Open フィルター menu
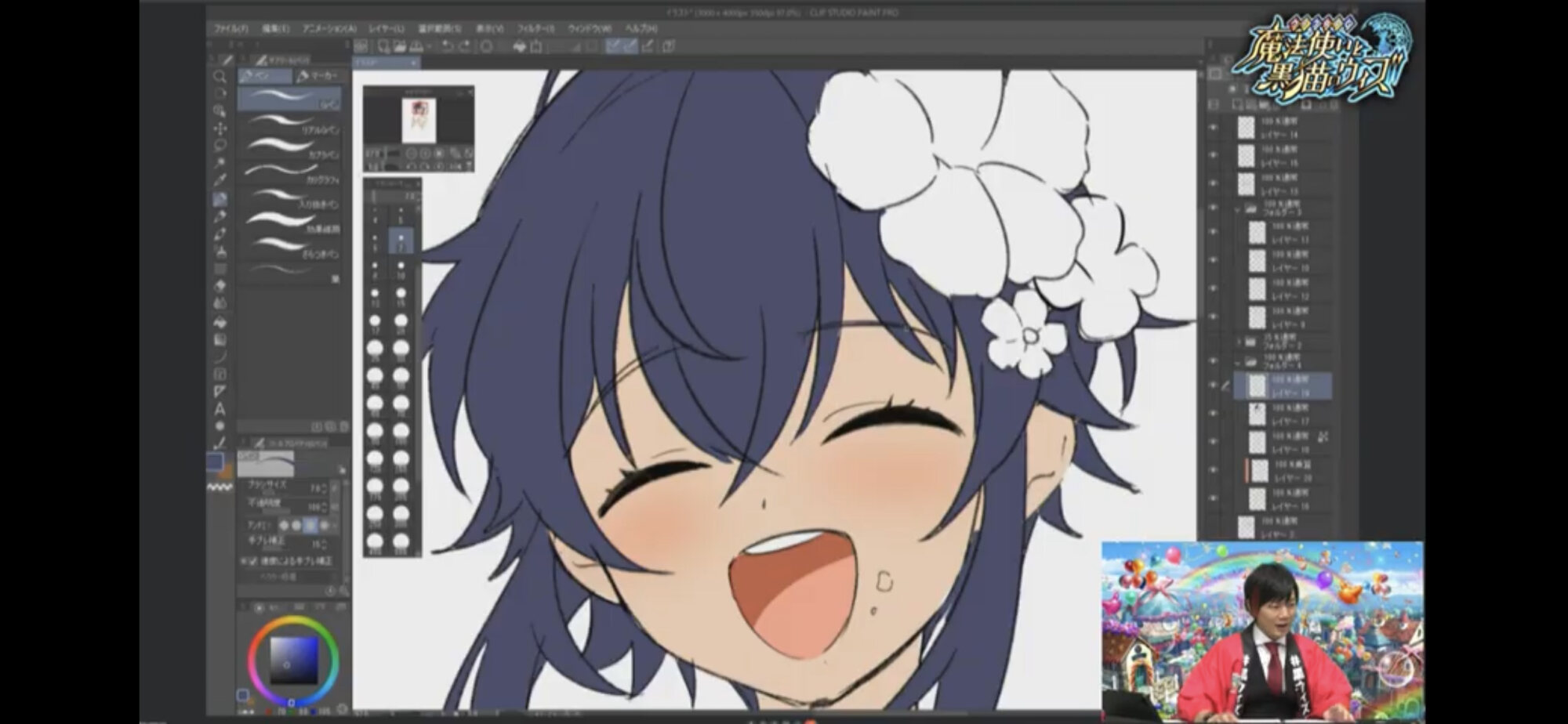The height and width of the screenshot is (724, 1568). 535,28
